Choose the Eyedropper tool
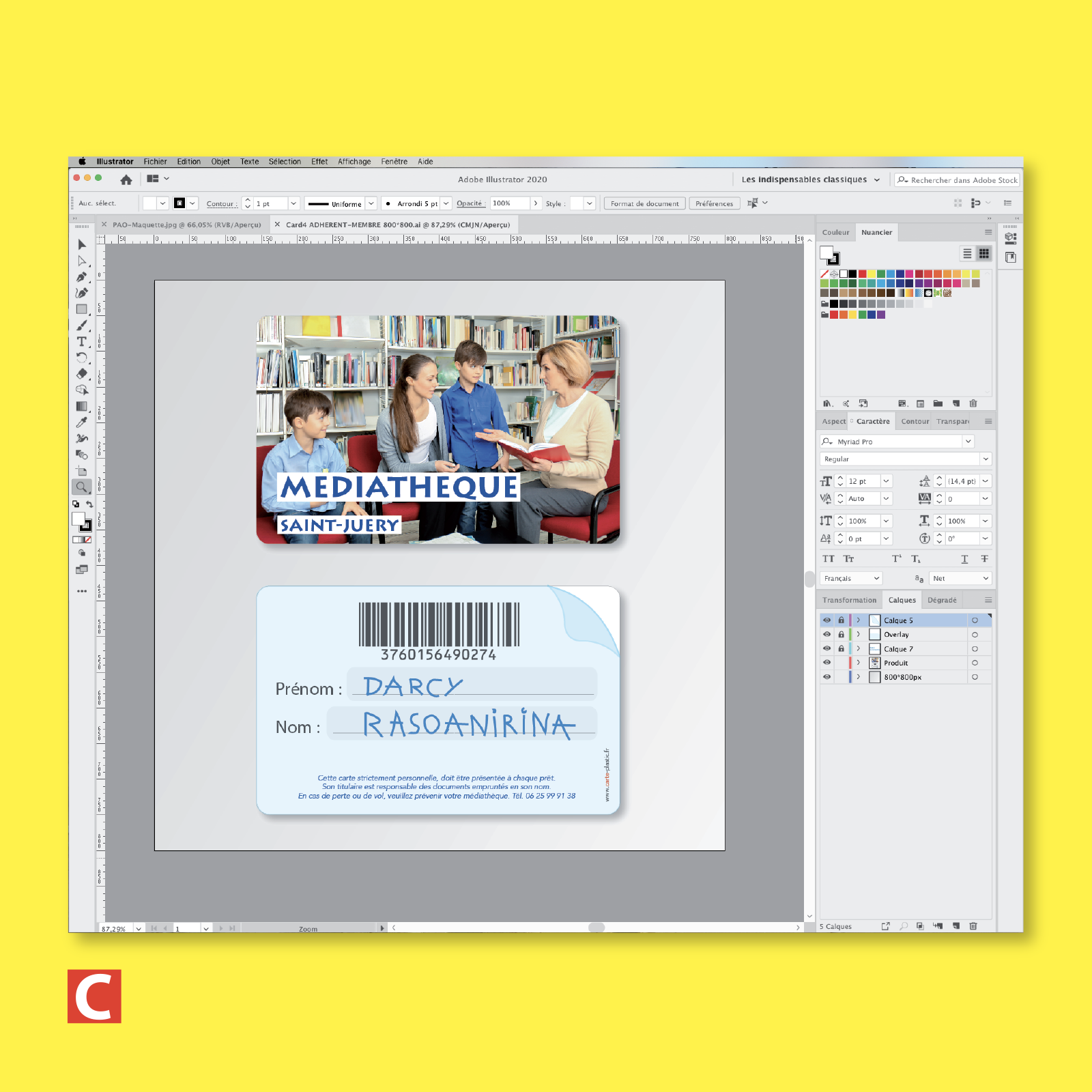Image resolution: width=1092 pixels, height=1092 pixels. (x=81, y=422)
